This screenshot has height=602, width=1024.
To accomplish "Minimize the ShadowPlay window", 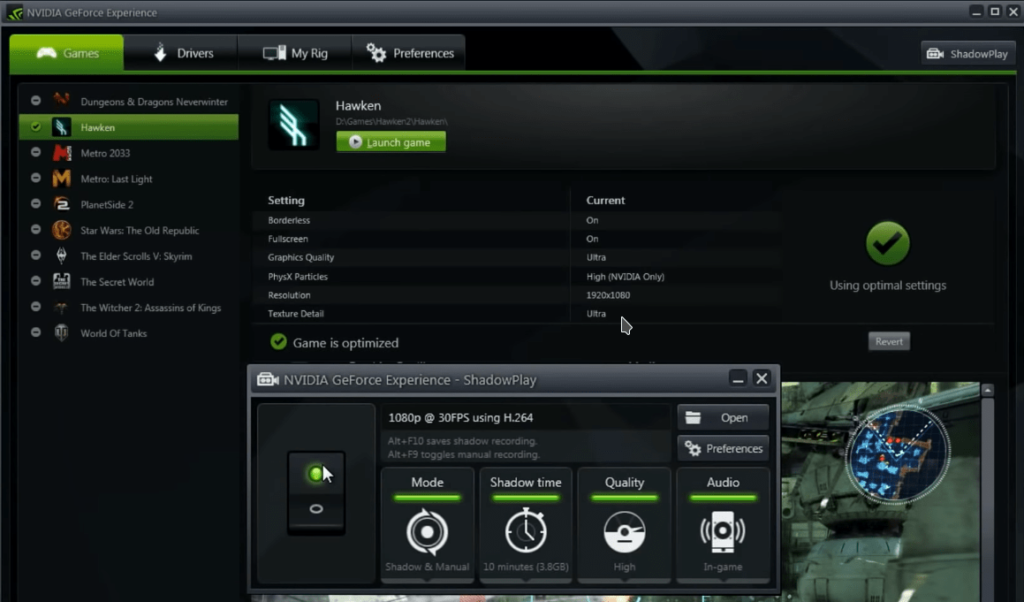I will coord(737,379).
